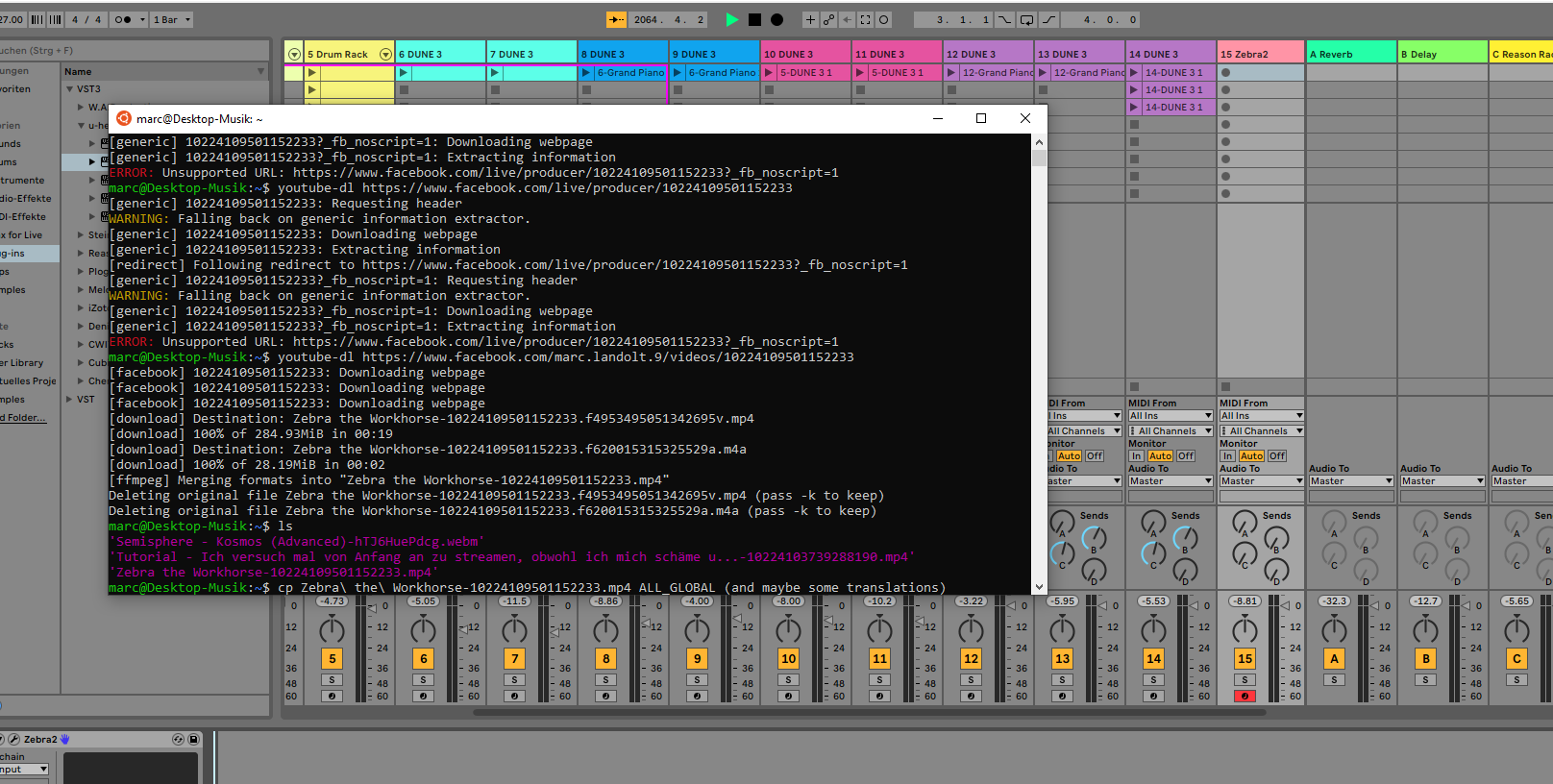Launch the 5-DUNE 3 1 clip in track 10

click(x=768, y=73)
